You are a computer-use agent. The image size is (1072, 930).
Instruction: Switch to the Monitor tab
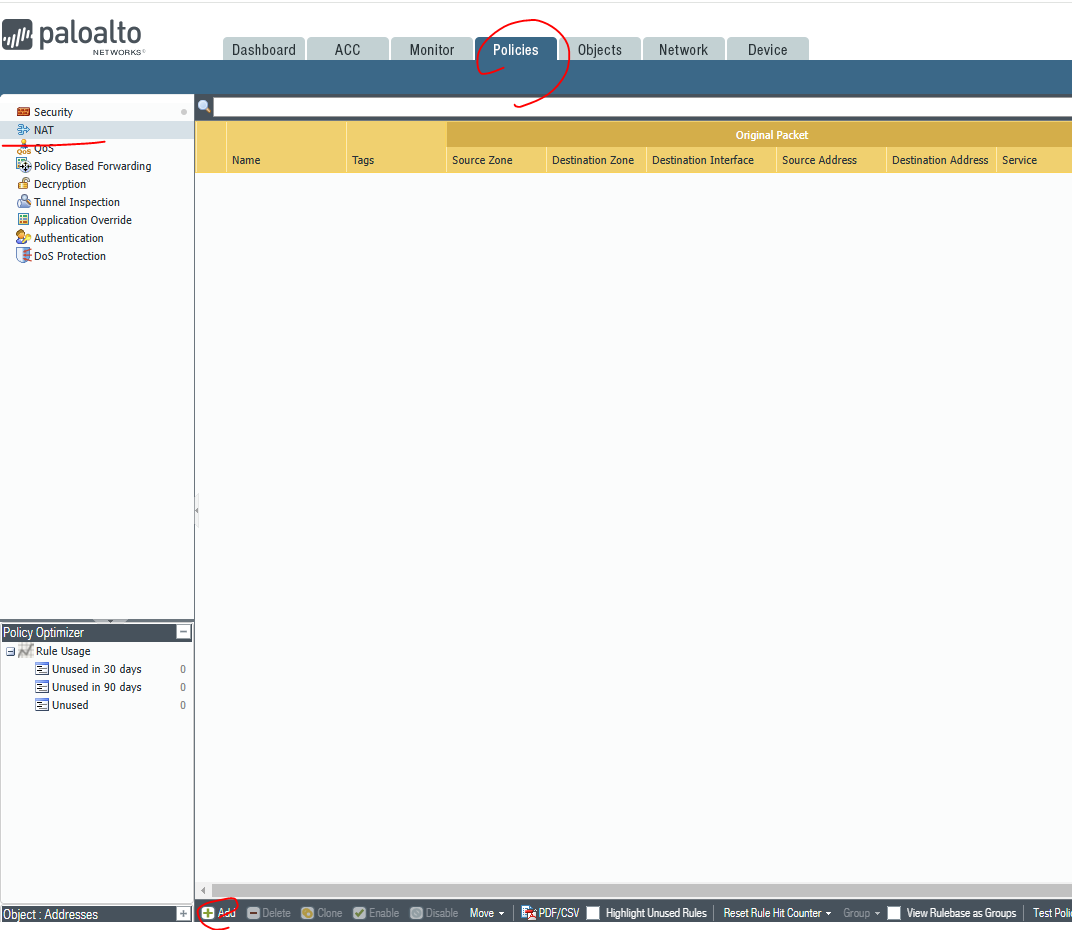[x=431, y=49]
